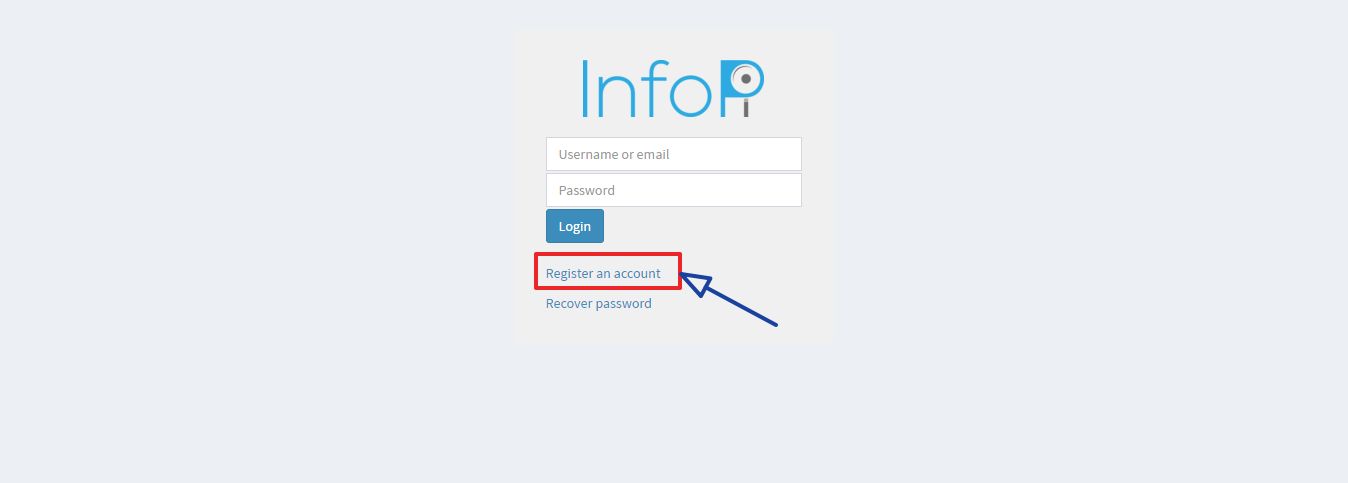
Task: Click the magnifier icon inside the logo's P
Action: pyautogui.click(x=745, y=78)
